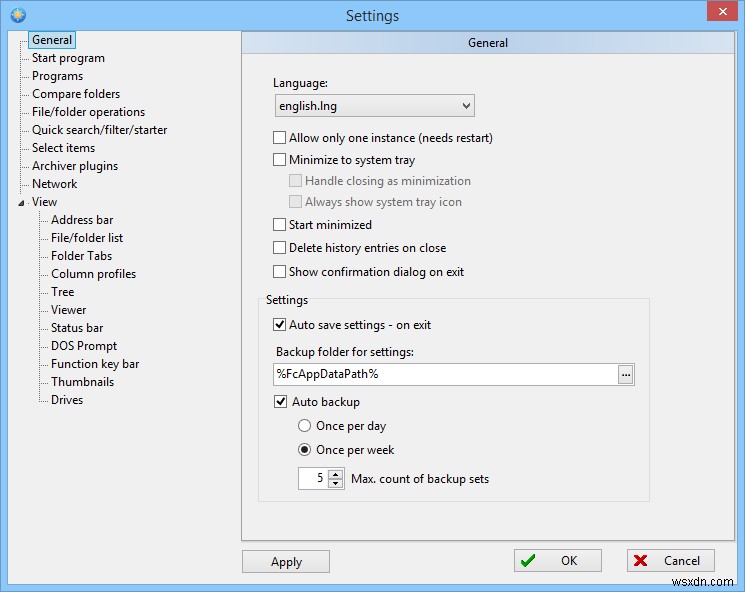Select Viewer settings item
Screen dimensions: 745x592
coord(69,310)
